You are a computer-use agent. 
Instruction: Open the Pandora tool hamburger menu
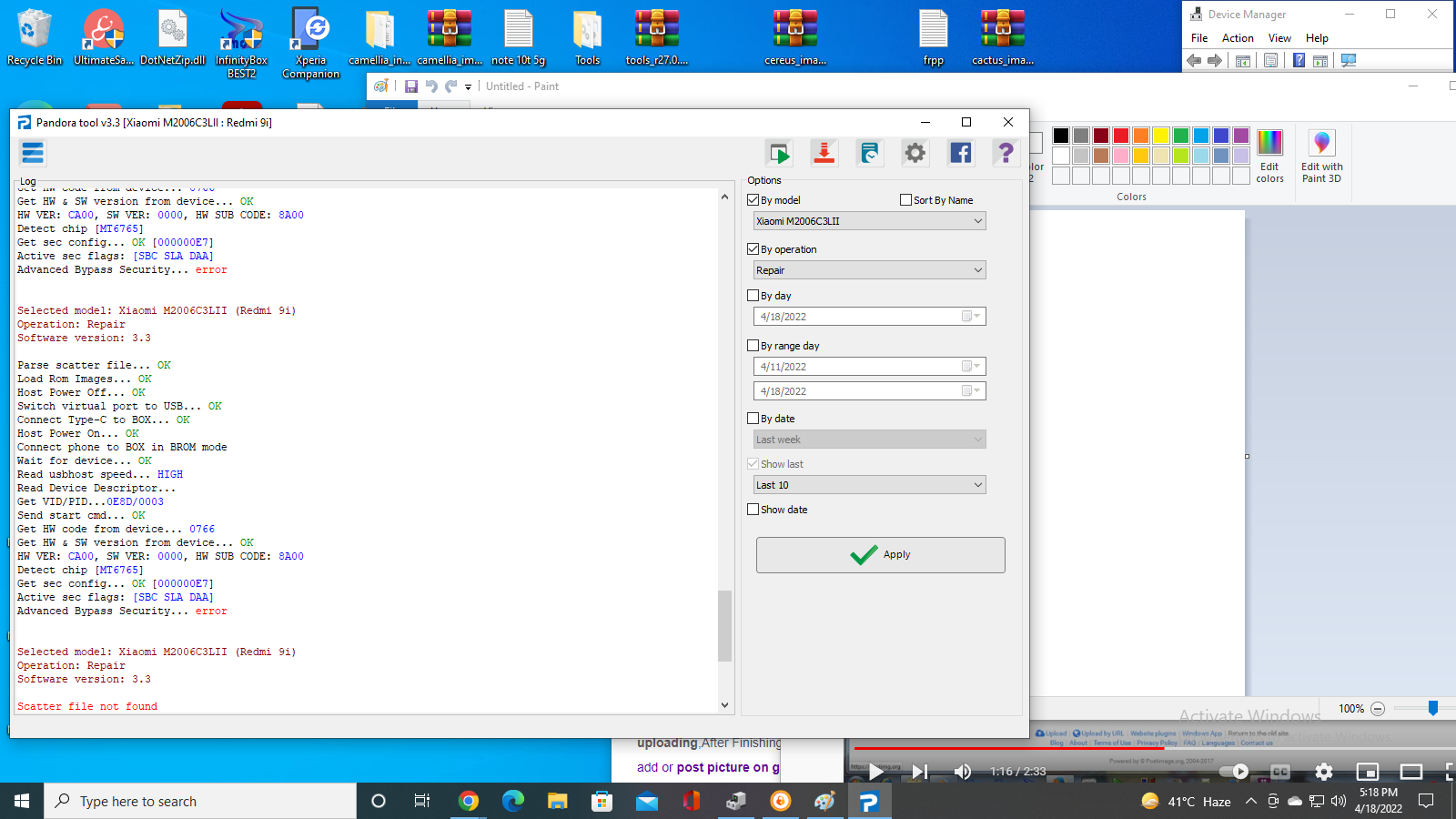(x=33, y=153)
